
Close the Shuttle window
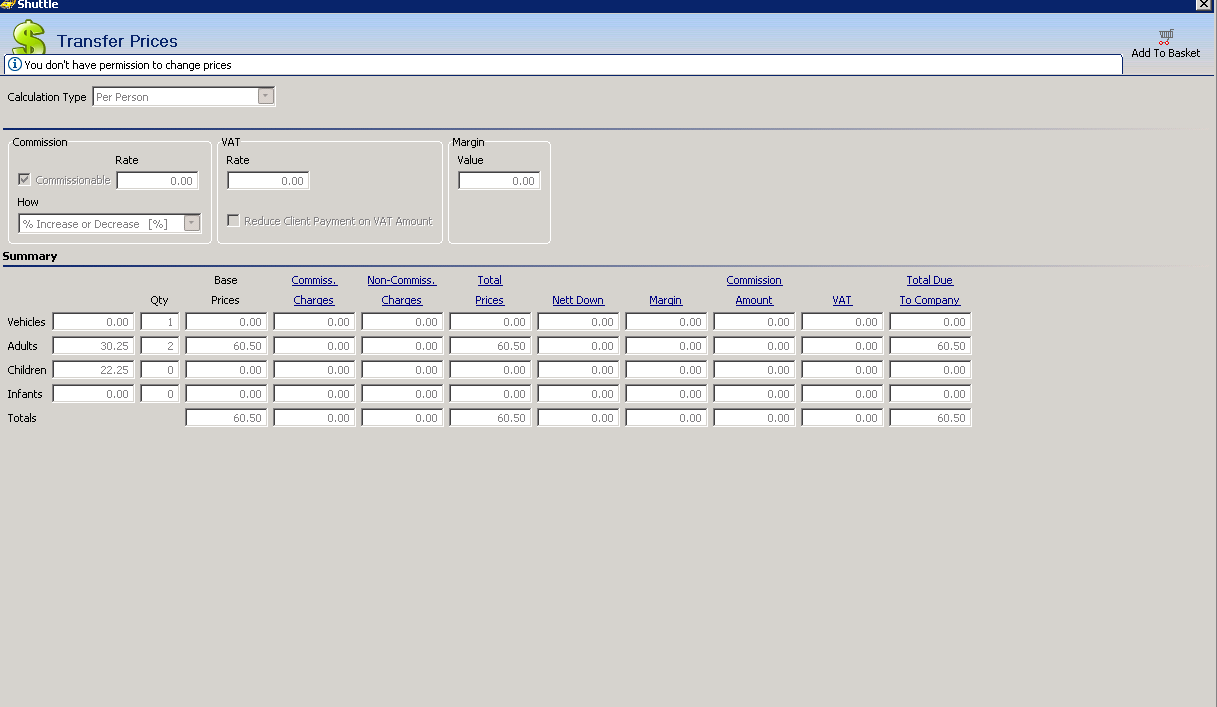tap(1203, 5)
